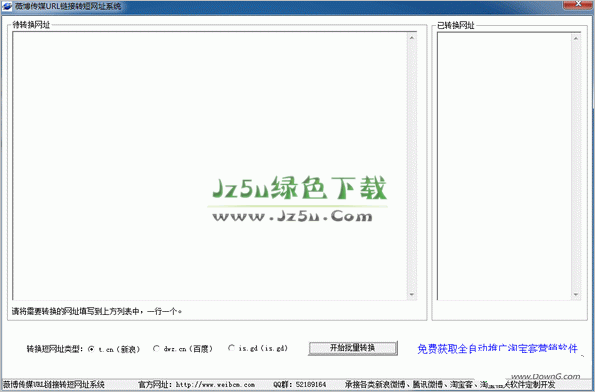Viewport: 595px width, 392px height.
Task: Click the 薇博传媒URL链接转短网址系统 status bar text
Action: 54,385
